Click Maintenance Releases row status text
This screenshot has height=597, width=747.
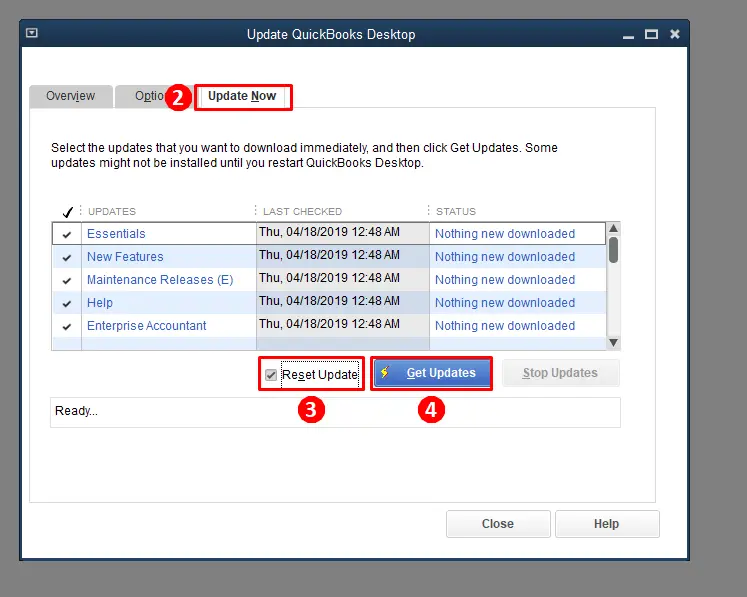point(505,280)
